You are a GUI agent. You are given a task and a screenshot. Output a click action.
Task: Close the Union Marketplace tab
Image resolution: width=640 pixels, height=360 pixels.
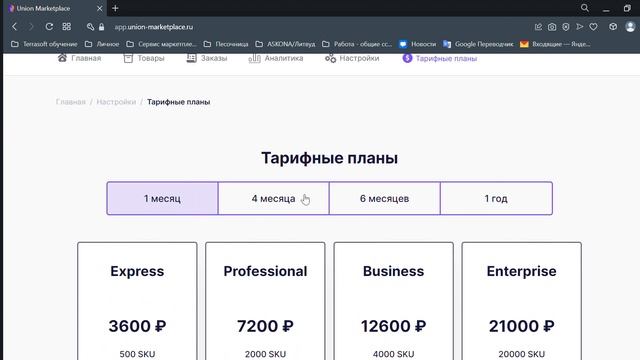99,8
